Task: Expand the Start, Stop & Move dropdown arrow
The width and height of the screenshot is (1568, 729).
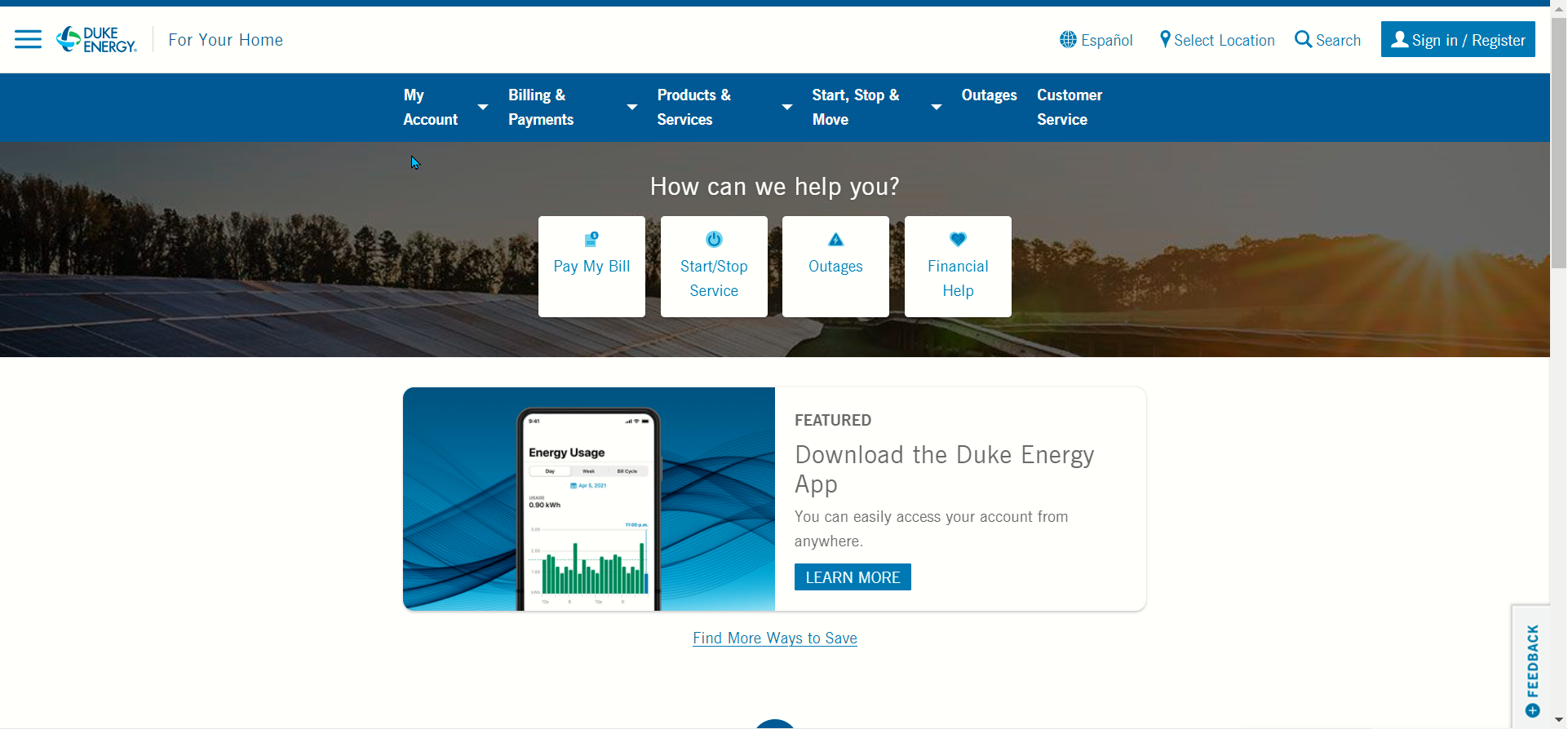Action: 937,107
